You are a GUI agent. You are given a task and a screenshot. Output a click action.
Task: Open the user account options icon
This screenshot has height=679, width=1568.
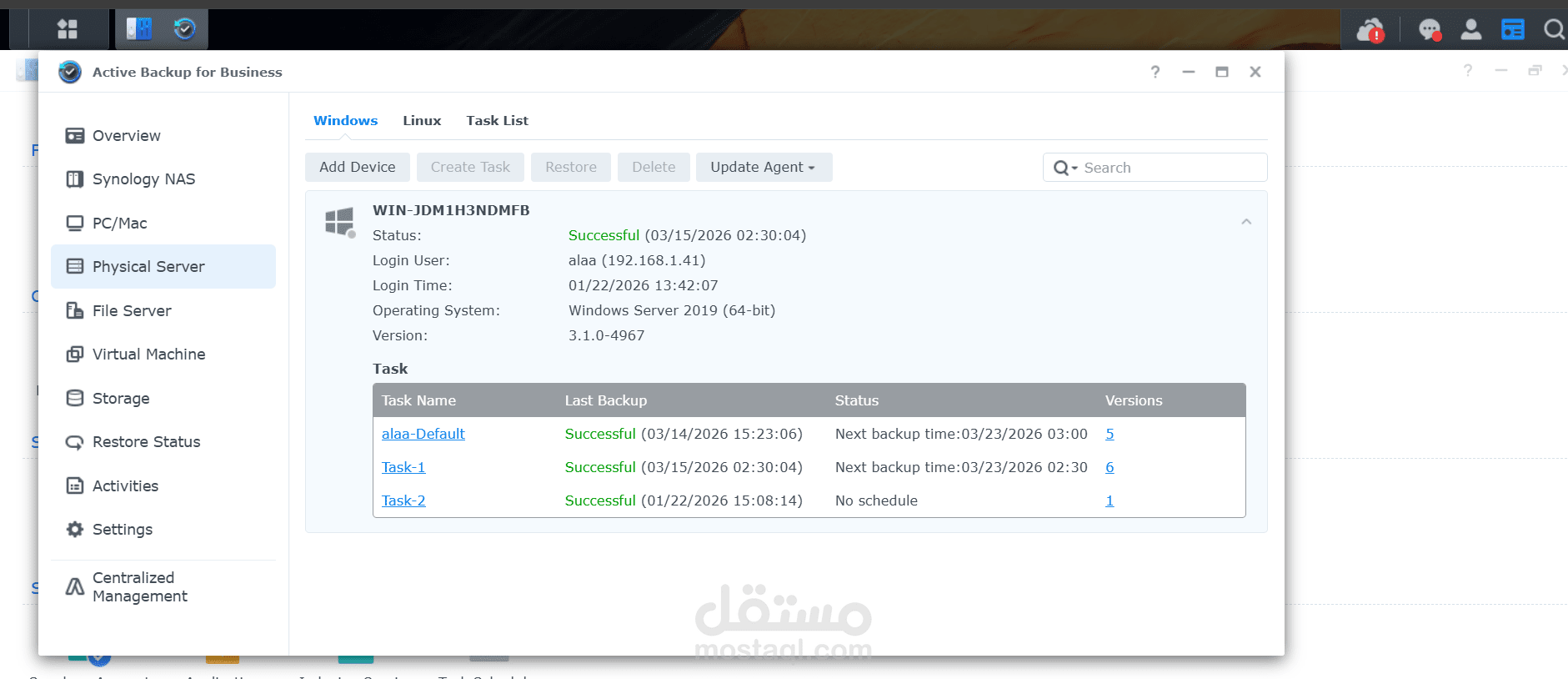[1471, 29]
